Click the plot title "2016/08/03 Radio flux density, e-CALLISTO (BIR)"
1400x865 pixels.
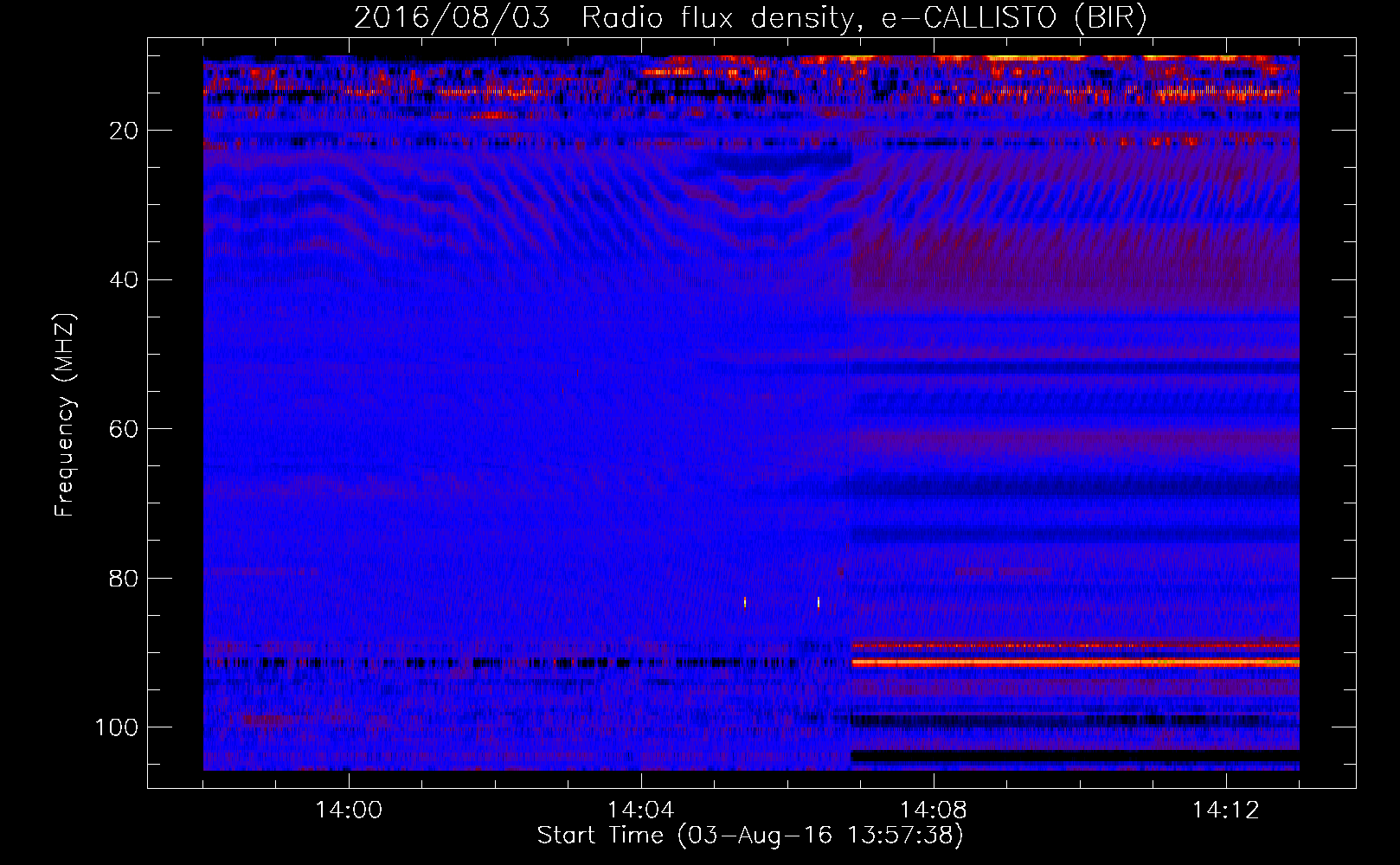751,17
